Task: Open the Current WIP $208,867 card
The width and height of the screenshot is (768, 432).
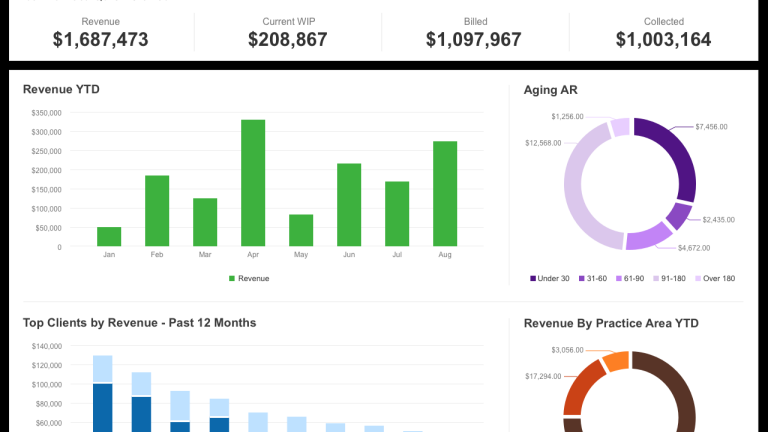Action: pyautogui.click(x=289, y=32)
